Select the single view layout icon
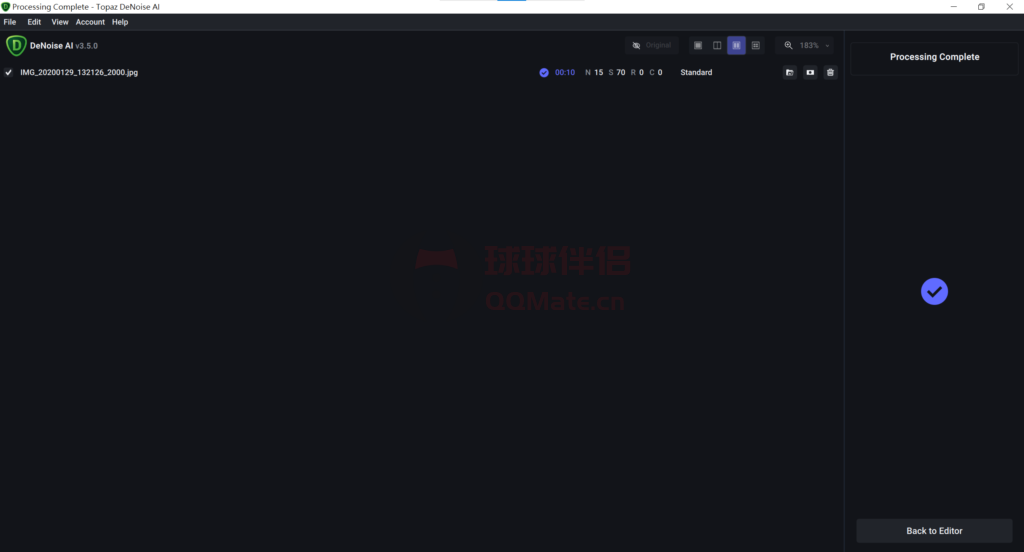1024x552 pixels. pyautogui.click(x=698, y=46)
